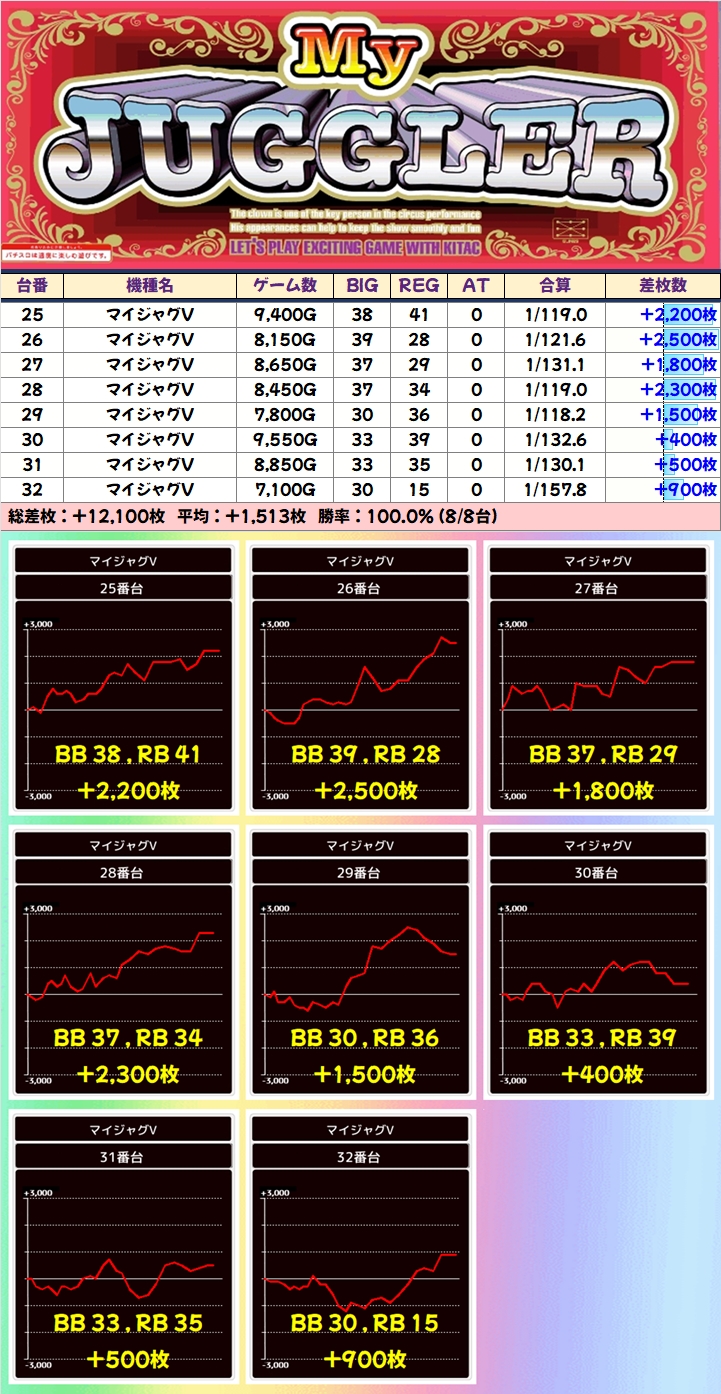
Task: Click the 差枚数 column header
Action: (662, 285)
